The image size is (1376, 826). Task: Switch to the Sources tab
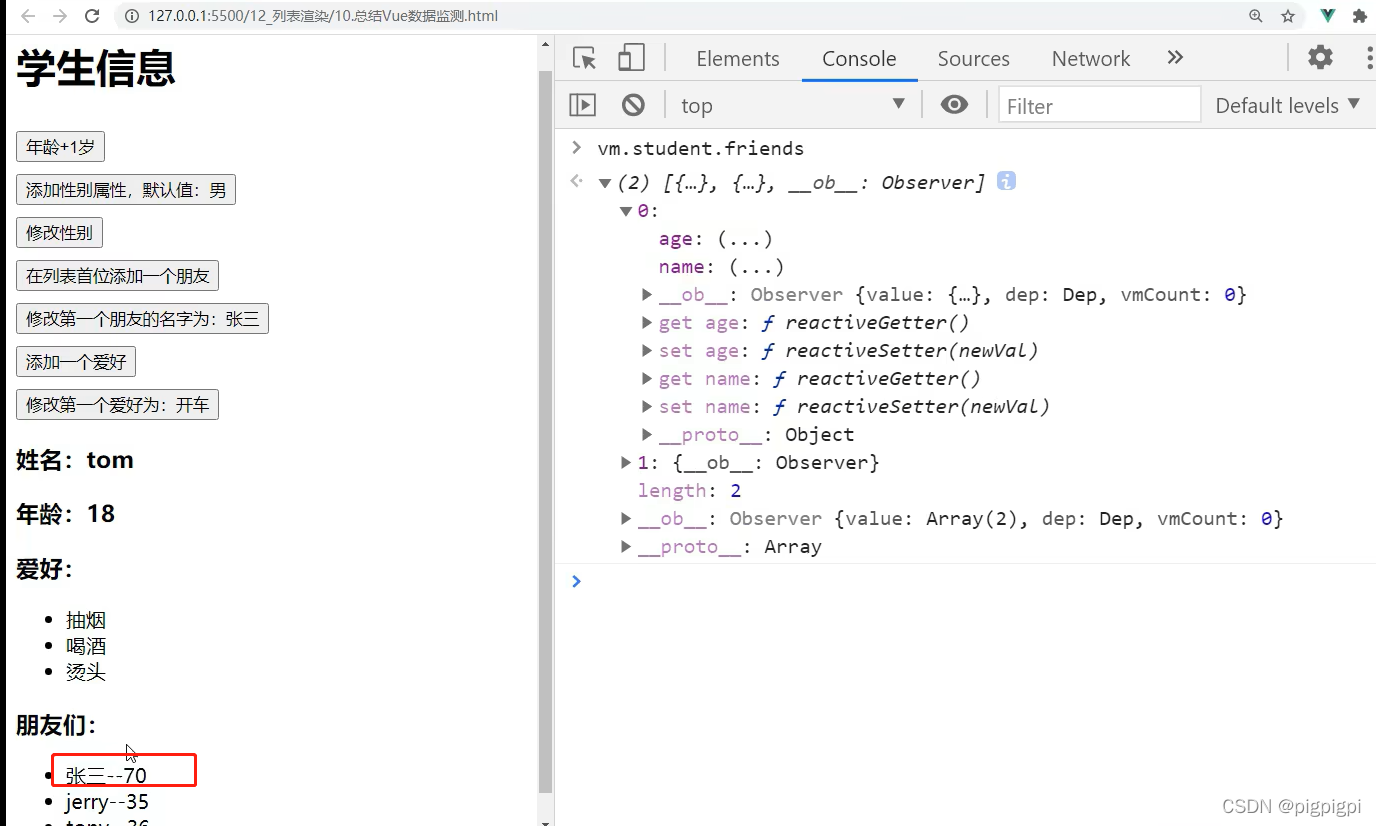(974, 59)
